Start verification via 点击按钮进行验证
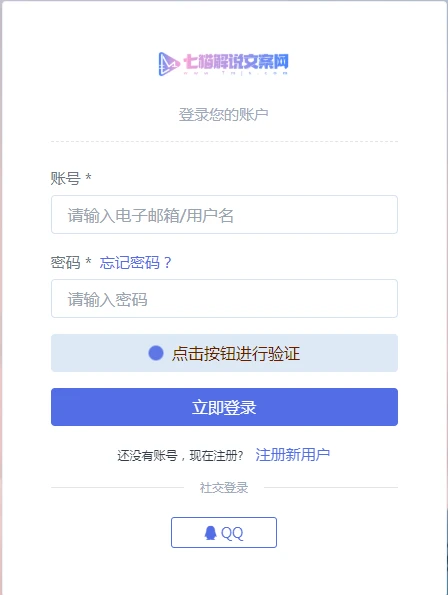This screenshot has width=448, height=595. 224,353
